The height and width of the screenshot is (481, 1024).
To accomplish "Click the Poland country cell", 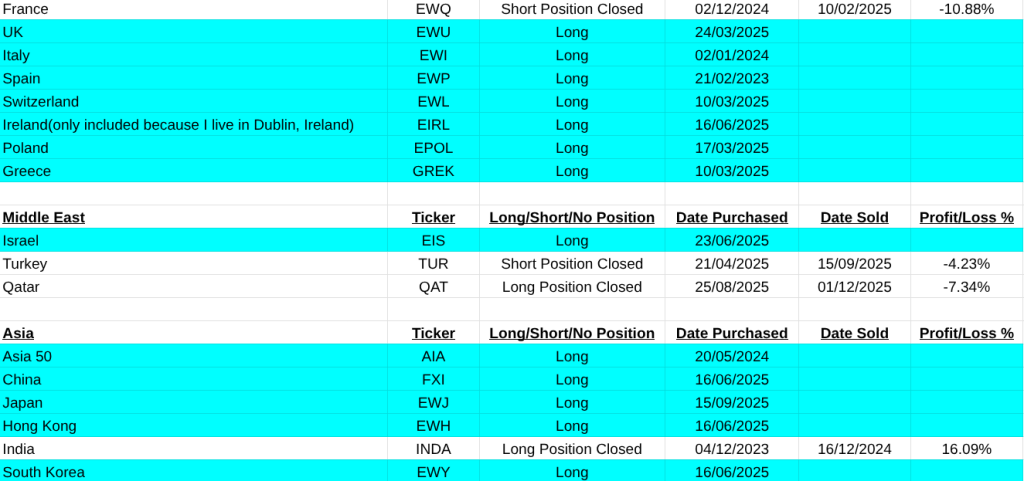I will (x=25, y=148).
